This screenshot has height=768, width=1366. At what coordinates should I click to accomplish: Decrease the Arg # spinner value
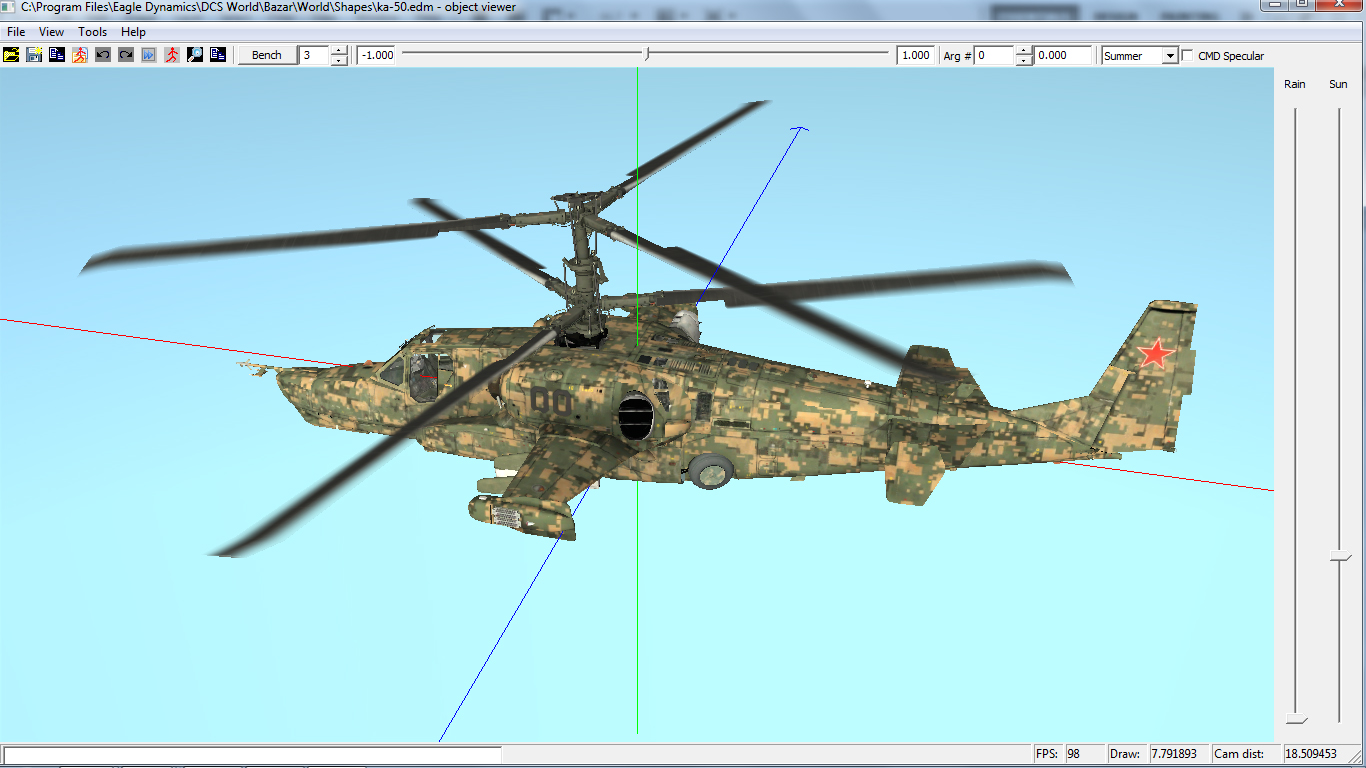[1024, 61]
